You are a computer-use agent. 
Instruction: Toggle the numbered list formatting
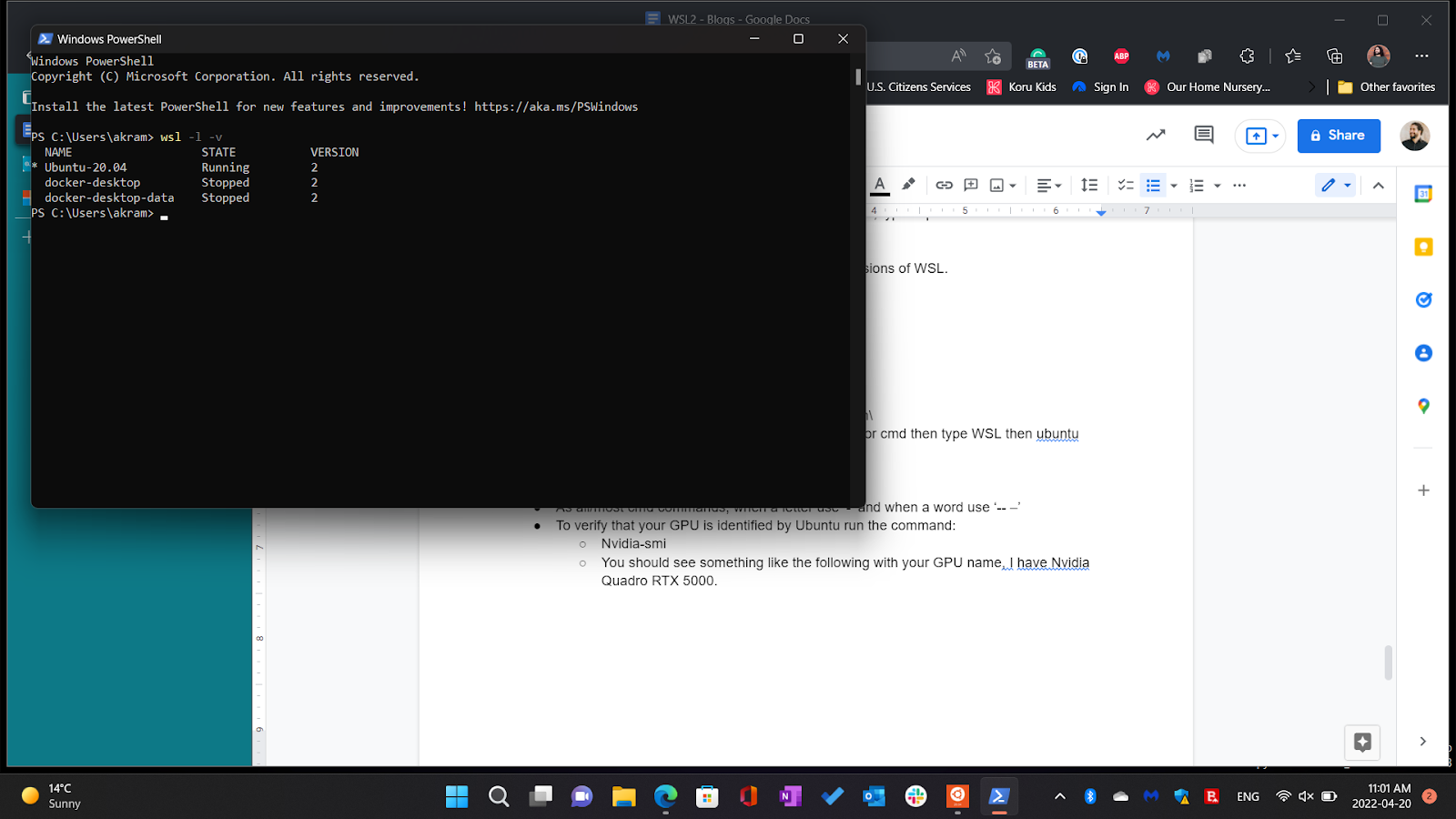pos(1197,186)
